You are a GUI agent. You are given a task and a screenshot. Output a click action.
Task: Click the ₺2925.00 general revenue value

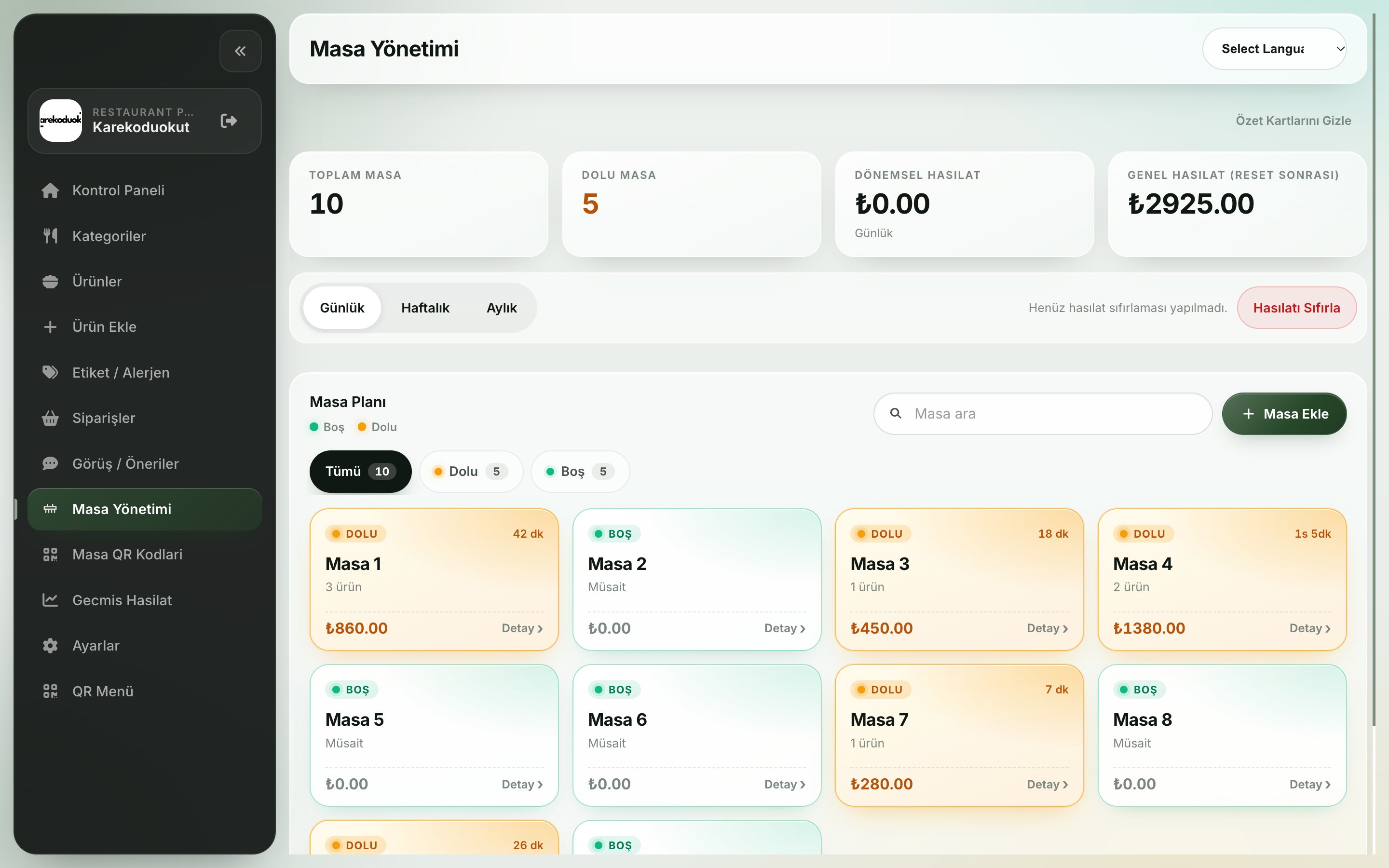1191,204
